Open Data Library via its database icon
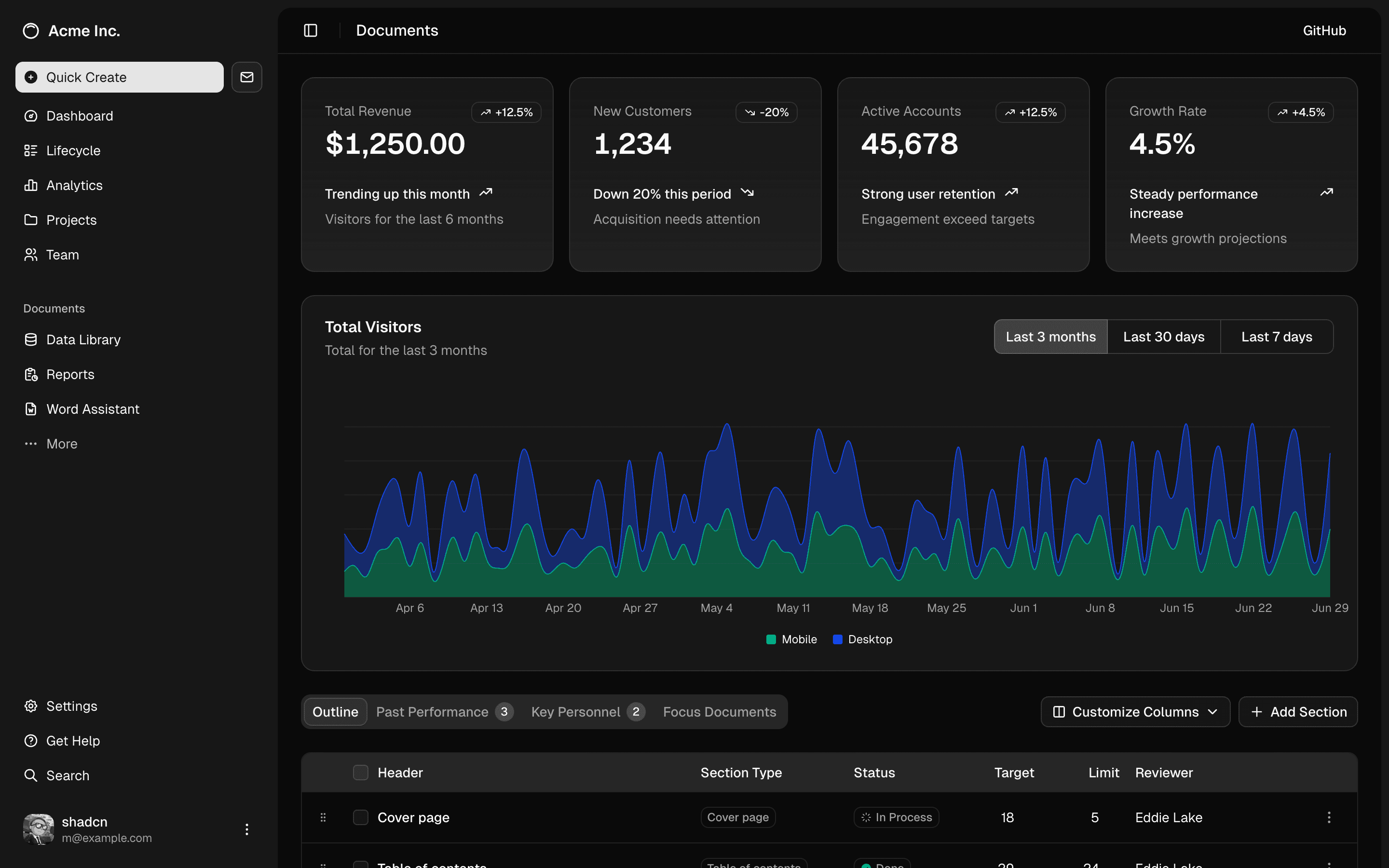This screenshot has width=1389, height=868. click(31, 339)
